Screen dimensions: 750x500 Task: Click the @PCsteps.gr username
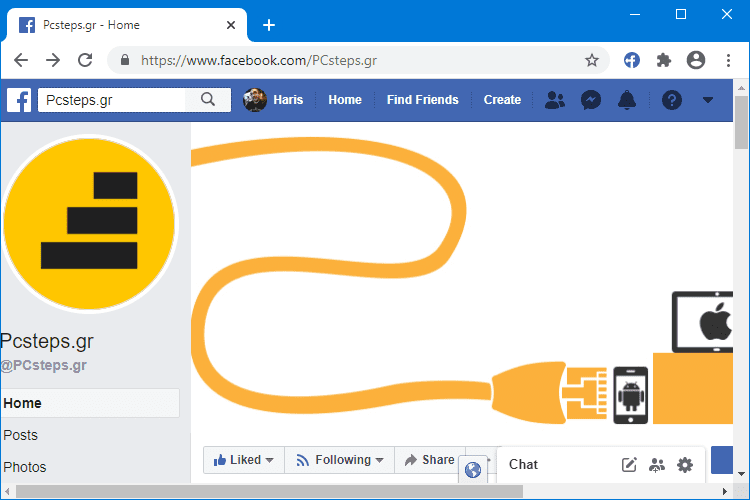pos(44,365)
